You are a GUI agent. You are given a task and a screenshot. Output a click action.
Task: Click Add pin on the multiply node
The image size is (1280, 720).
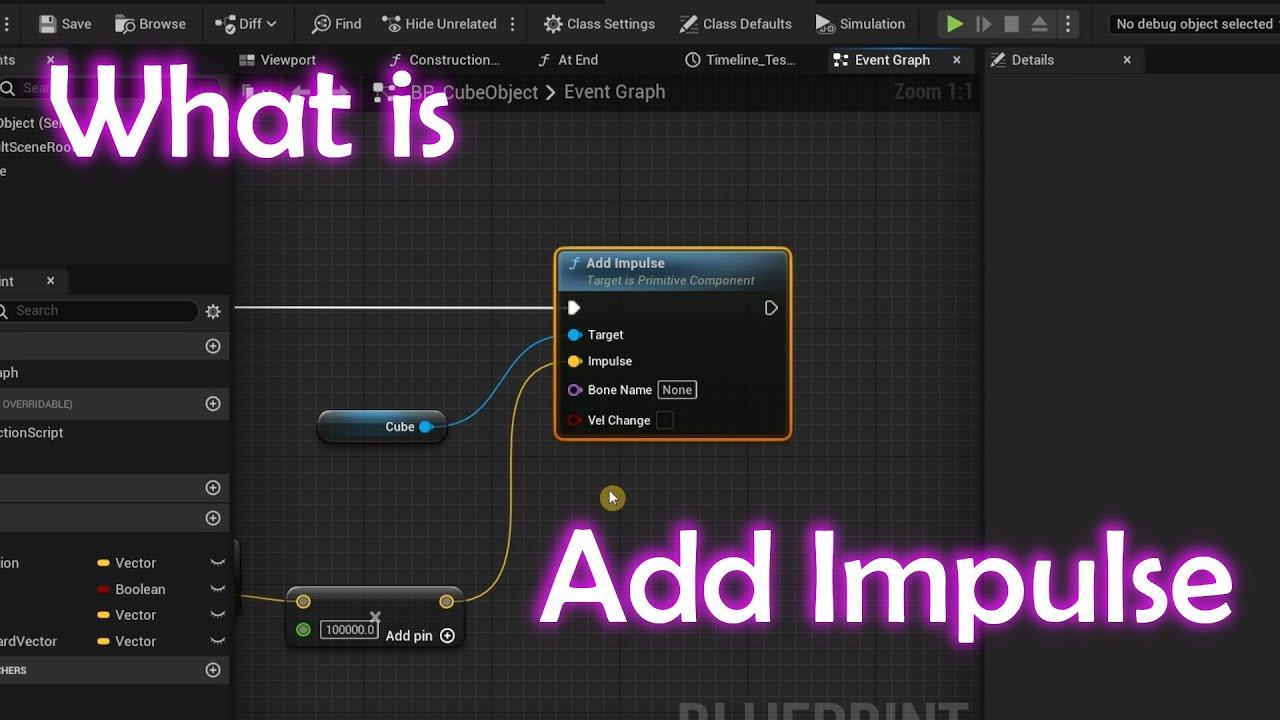(420, 636)
